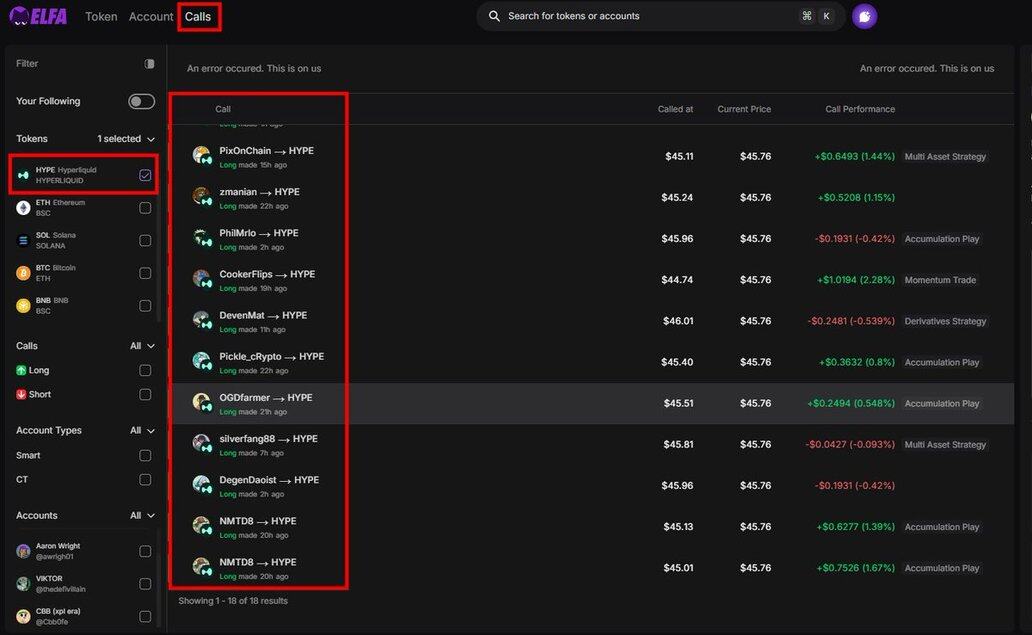Image resolution: width=1032 pixels, height=635 pixels.
Task: Expand the Tokens 1 selected dropdown
Action: pos(126,139)
